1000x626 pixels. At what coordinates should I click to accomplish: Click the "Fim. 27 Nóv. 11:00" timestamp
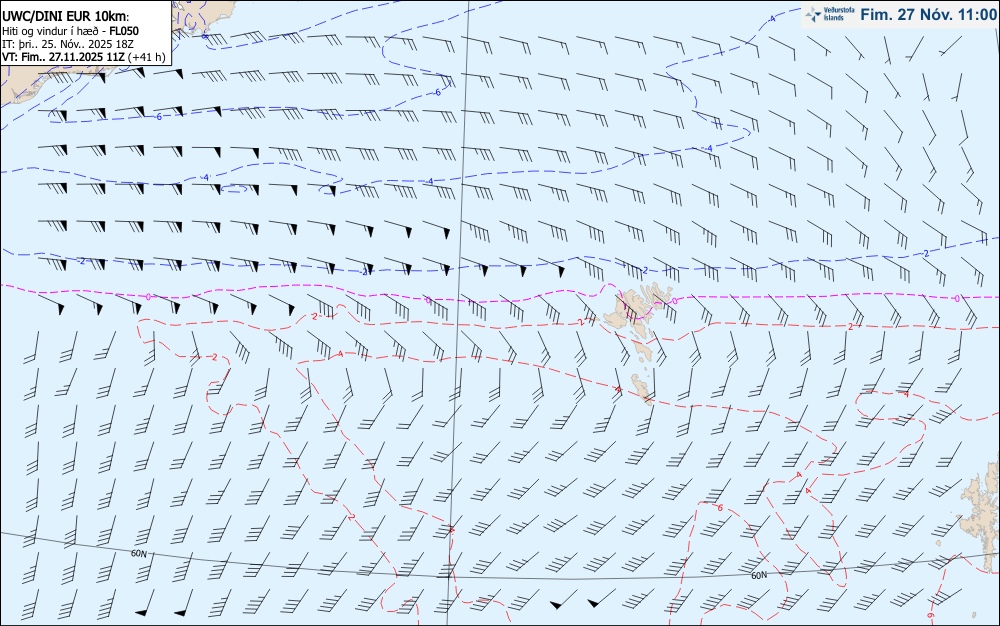tap(928, 15)
